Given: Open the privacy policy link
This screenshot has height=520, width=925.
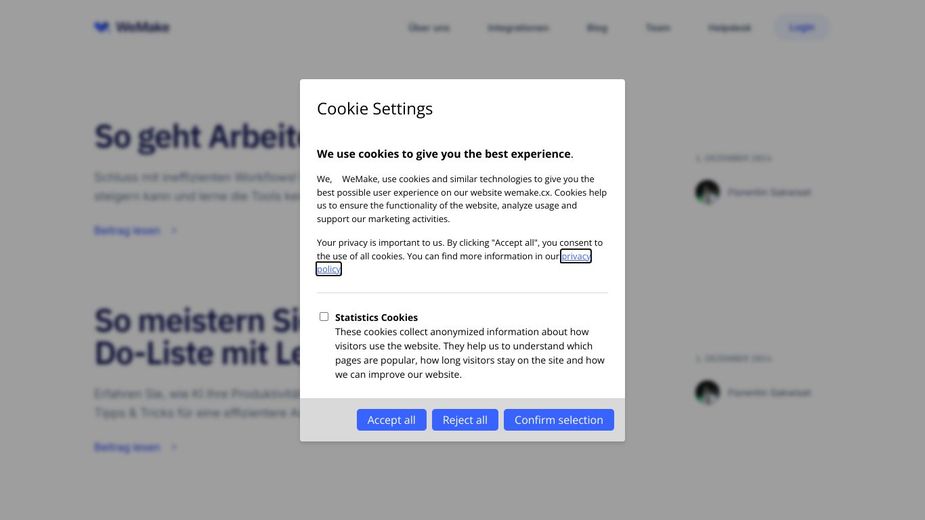Looking at the screenshot, I should click(x=575, y=257).
